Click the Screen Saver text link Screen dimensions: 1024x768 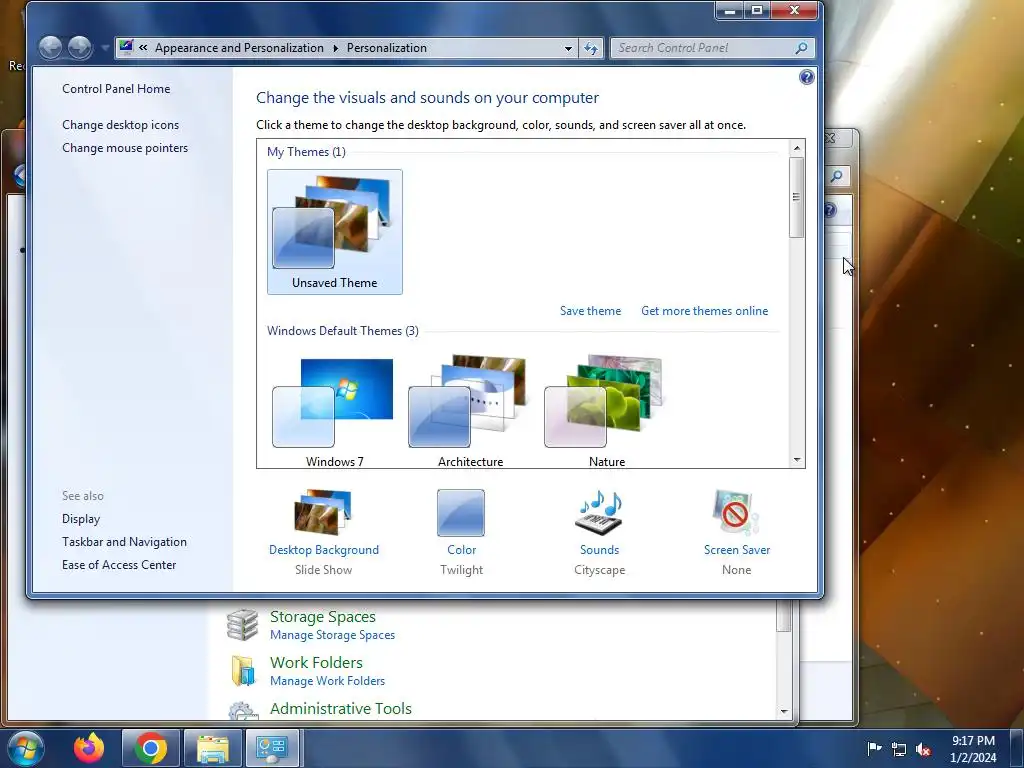tap(737, 550)
